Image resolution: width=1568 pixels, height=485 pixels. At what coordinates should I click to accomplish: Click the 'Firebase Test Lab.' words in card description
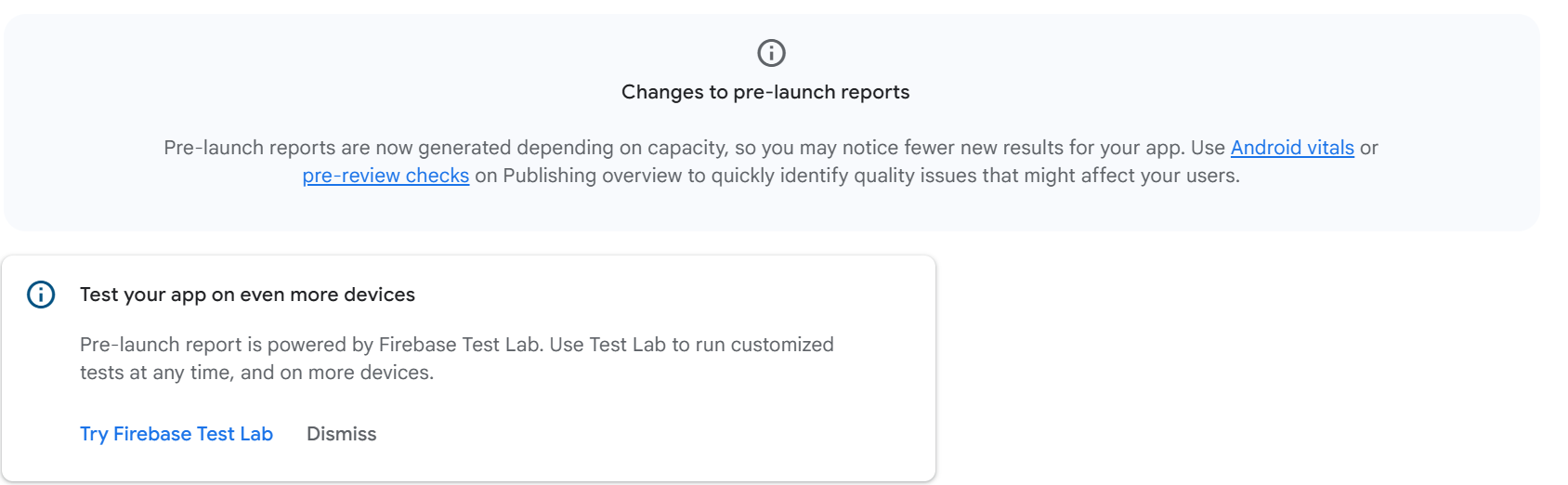point(461,345)
